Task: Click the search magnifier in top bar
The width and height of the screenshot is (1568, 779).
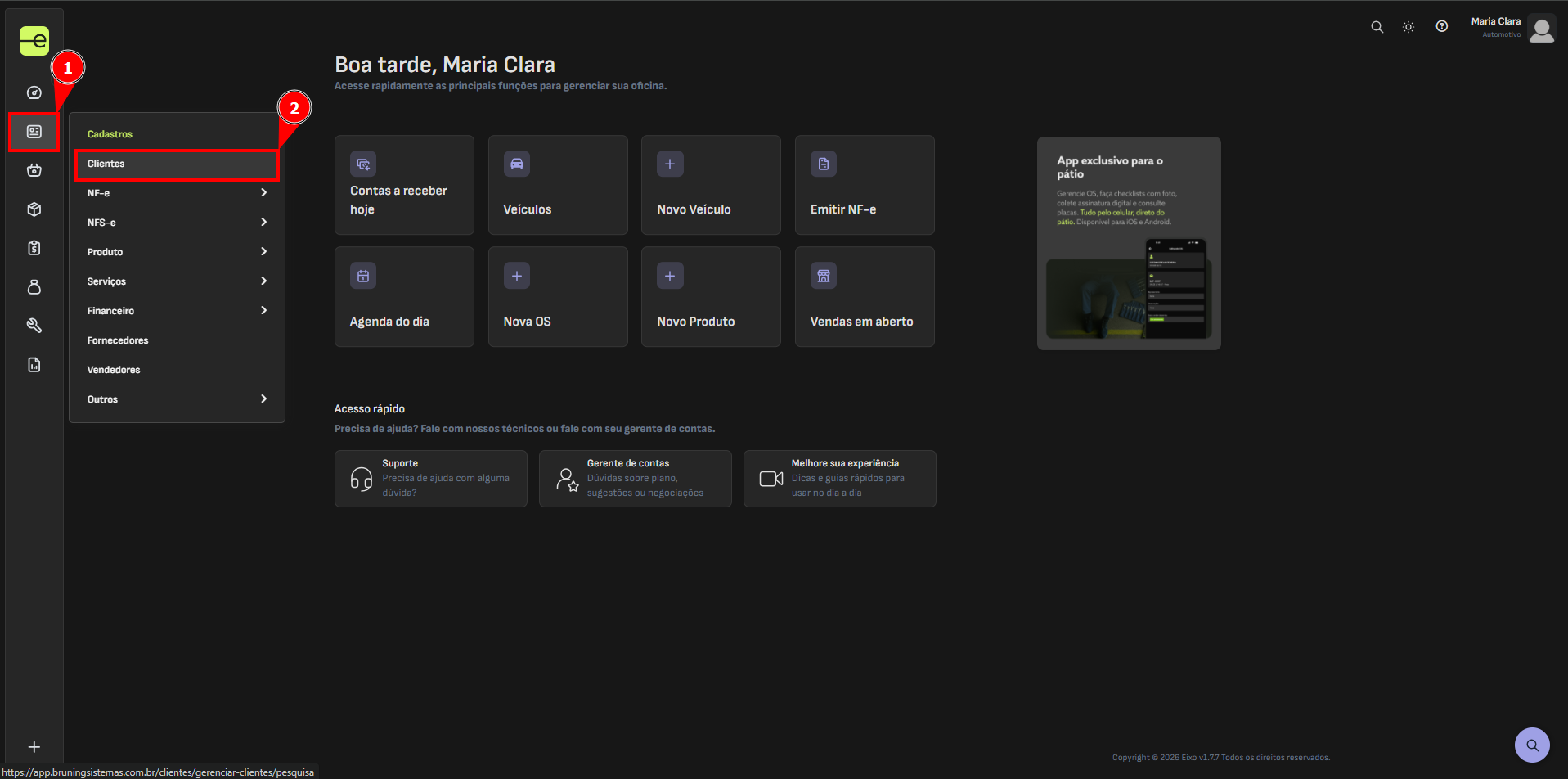Action: (x=1377, y=27)
